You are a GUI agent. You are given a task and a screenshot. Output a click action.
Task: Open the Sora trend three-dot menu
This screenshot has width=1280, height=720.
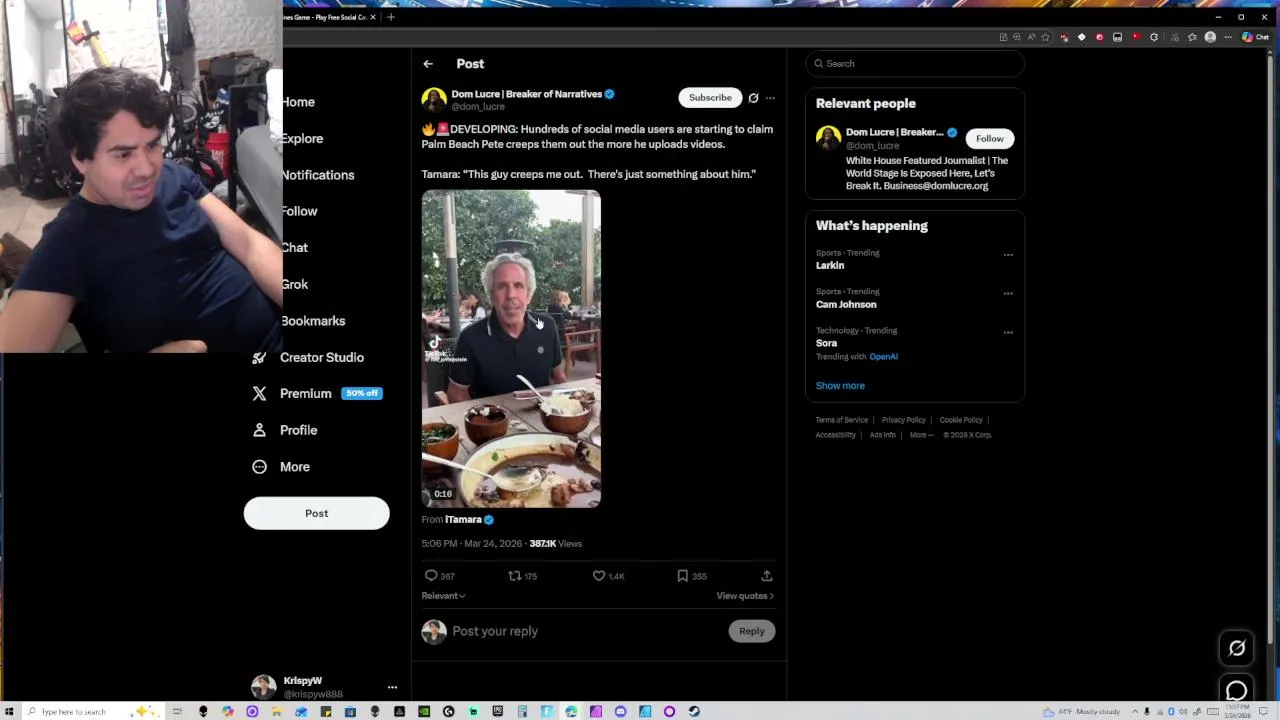(1008, 333)
